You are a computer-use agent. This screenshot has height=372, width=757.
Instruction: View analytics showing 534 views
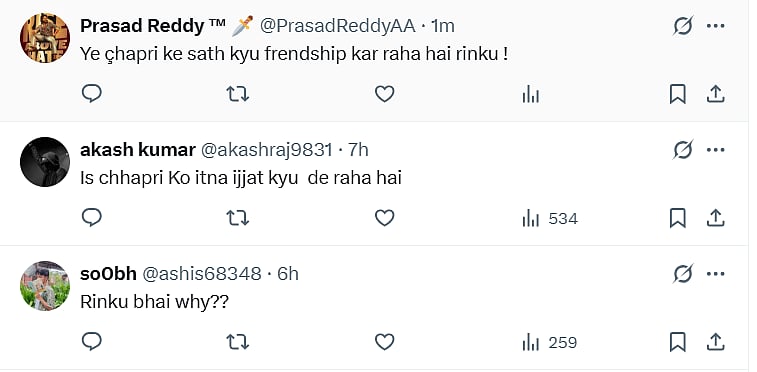point(549,219)
